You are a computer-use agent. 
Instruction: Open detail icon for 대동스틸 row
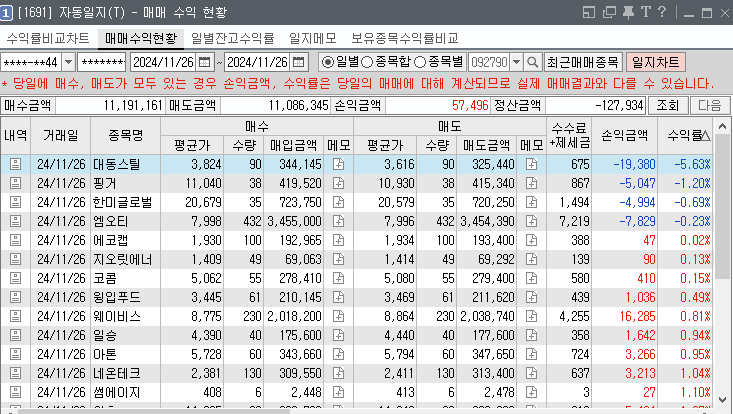pos(15,164)
